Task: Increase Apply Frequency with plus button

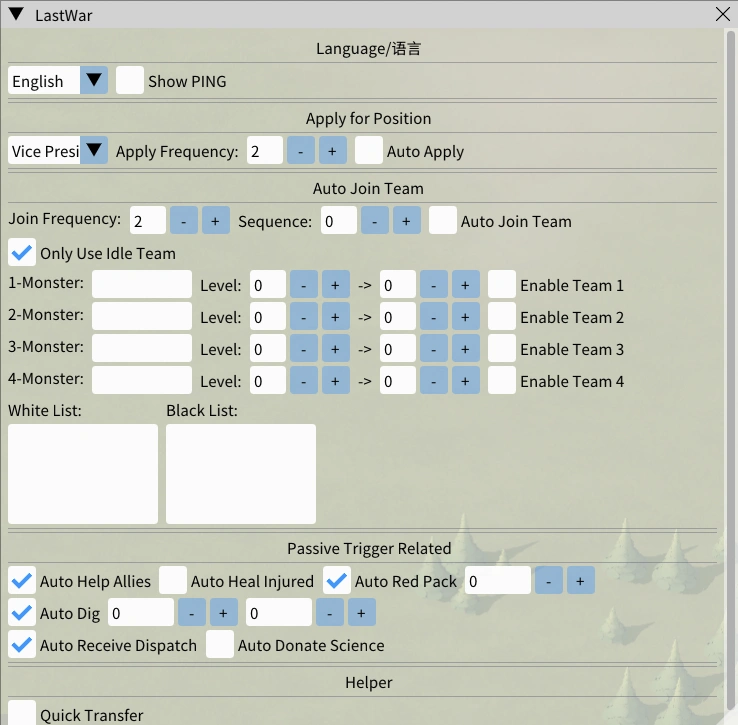Action: tap(333, 151)
